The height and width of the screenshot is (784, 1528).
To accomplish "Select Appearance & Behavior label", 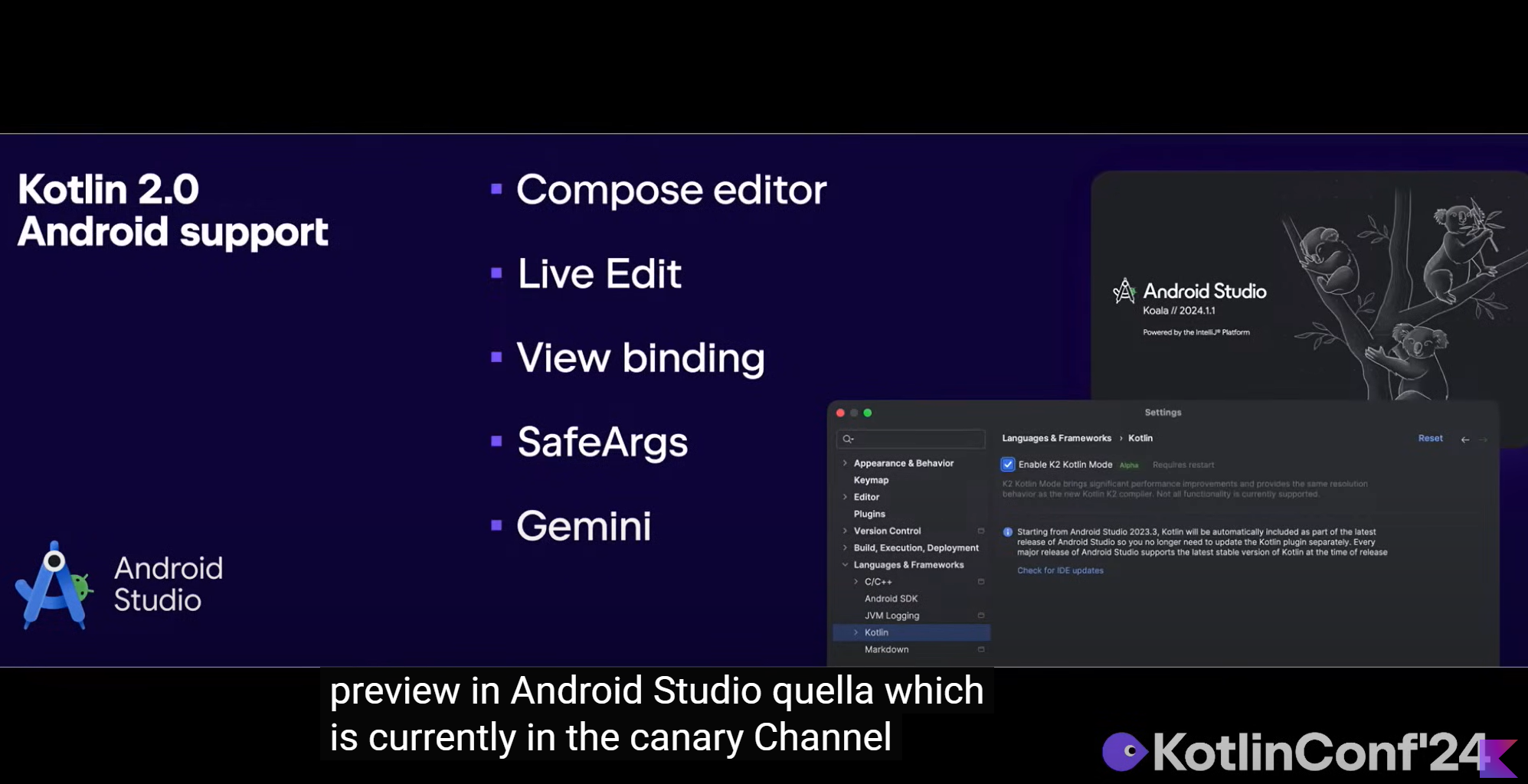I will coord(904,463).
